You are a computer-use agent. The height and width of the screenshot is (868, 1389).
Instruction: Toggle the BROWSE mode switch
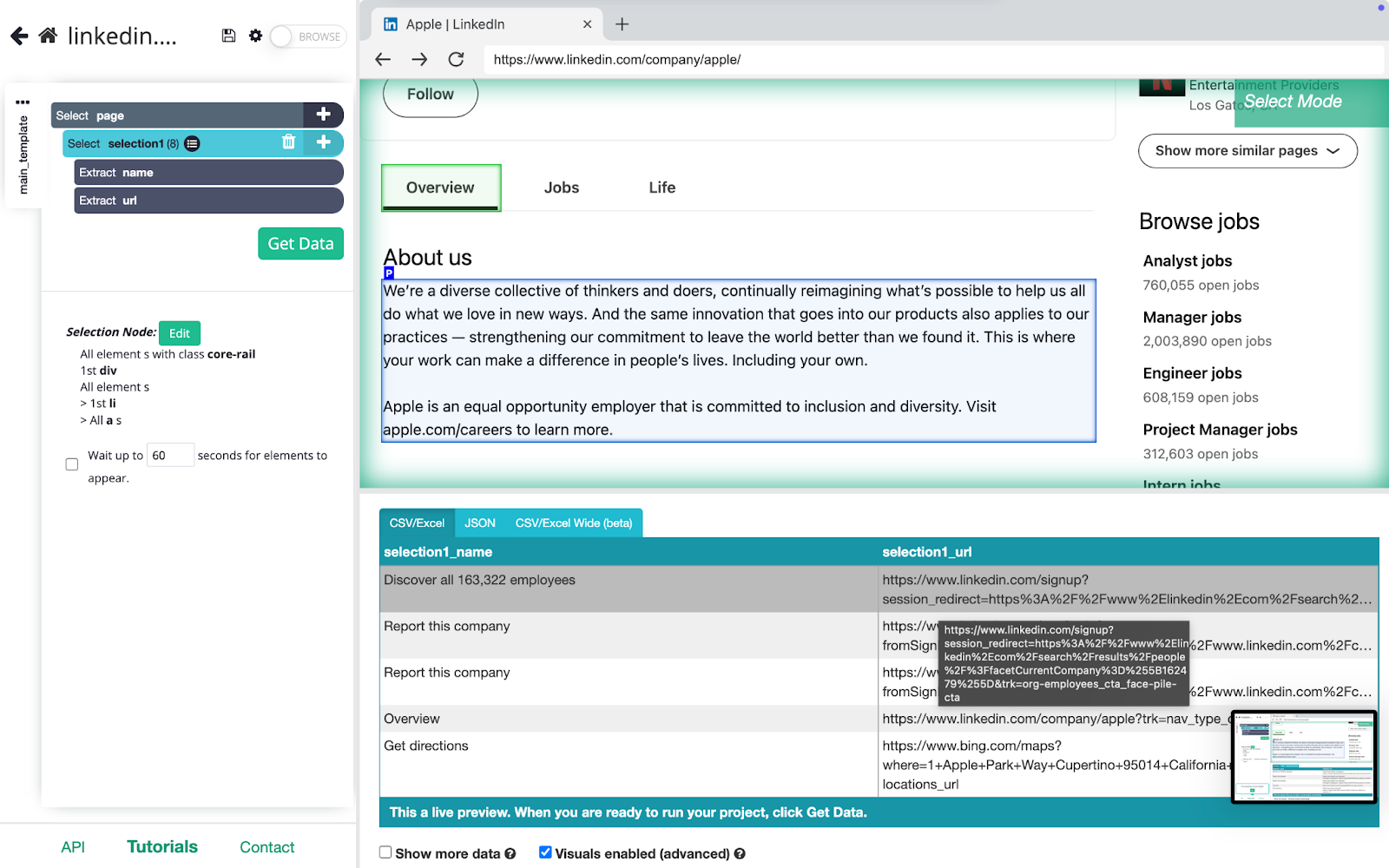pos(307,36)
